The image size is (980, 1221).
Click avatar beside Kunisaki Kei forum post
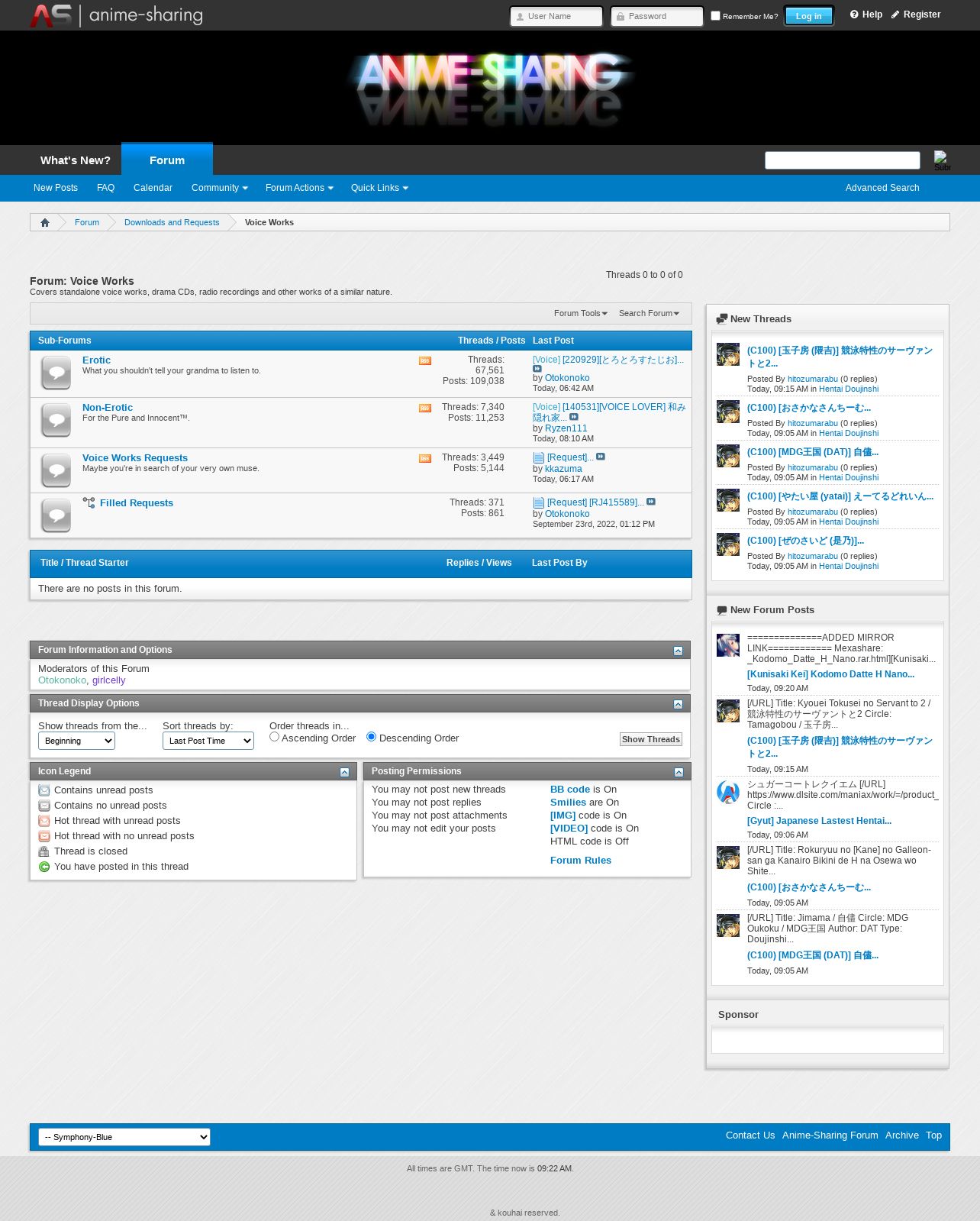(728, 645)
